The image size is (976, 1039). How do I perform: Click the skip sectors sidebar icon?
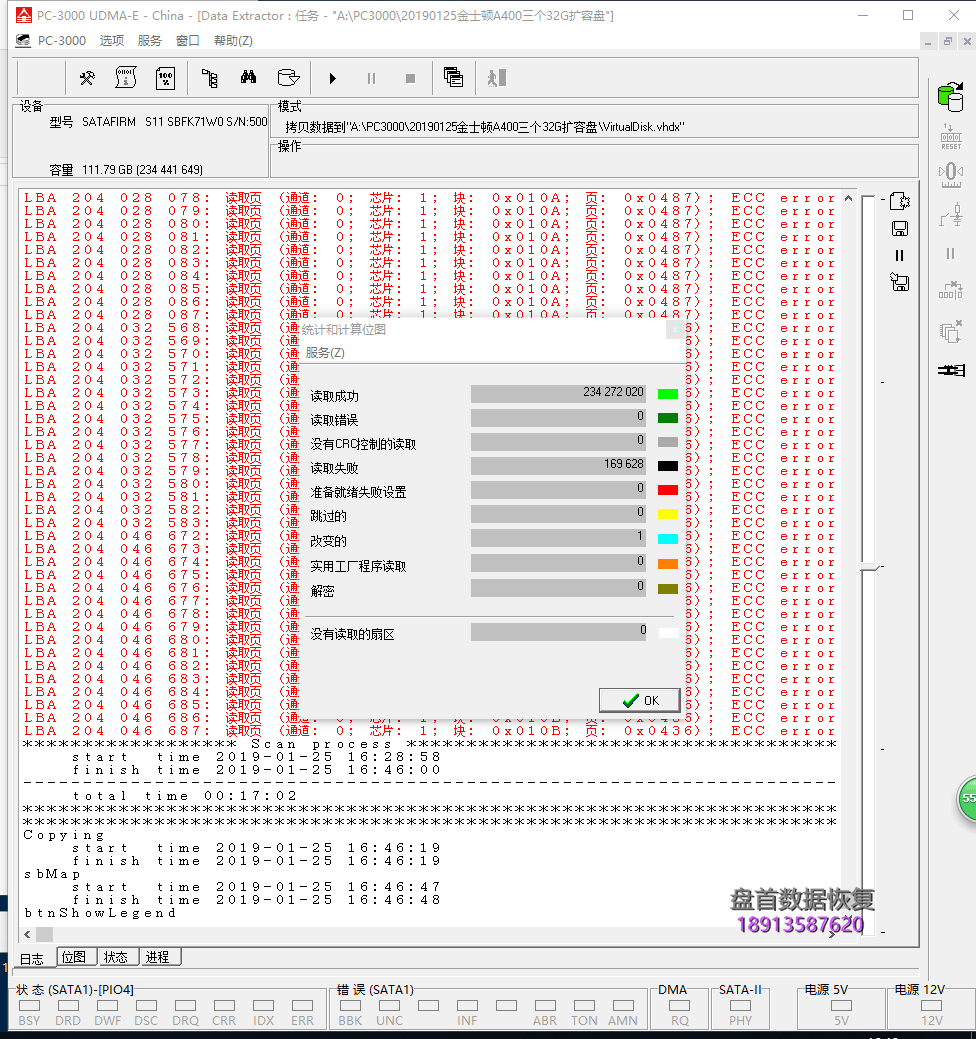[951, 290]
